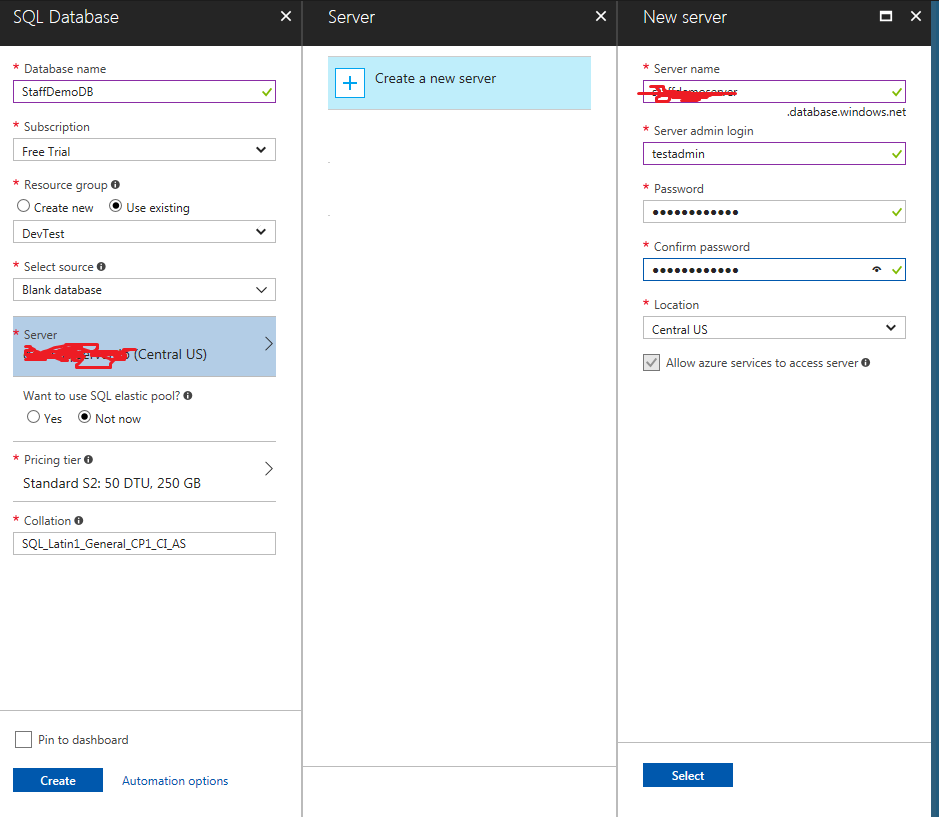Click the SQL elastic pool info icon
Screen dimensions: 939x817
pyautogui.click(x=188, y=395)
